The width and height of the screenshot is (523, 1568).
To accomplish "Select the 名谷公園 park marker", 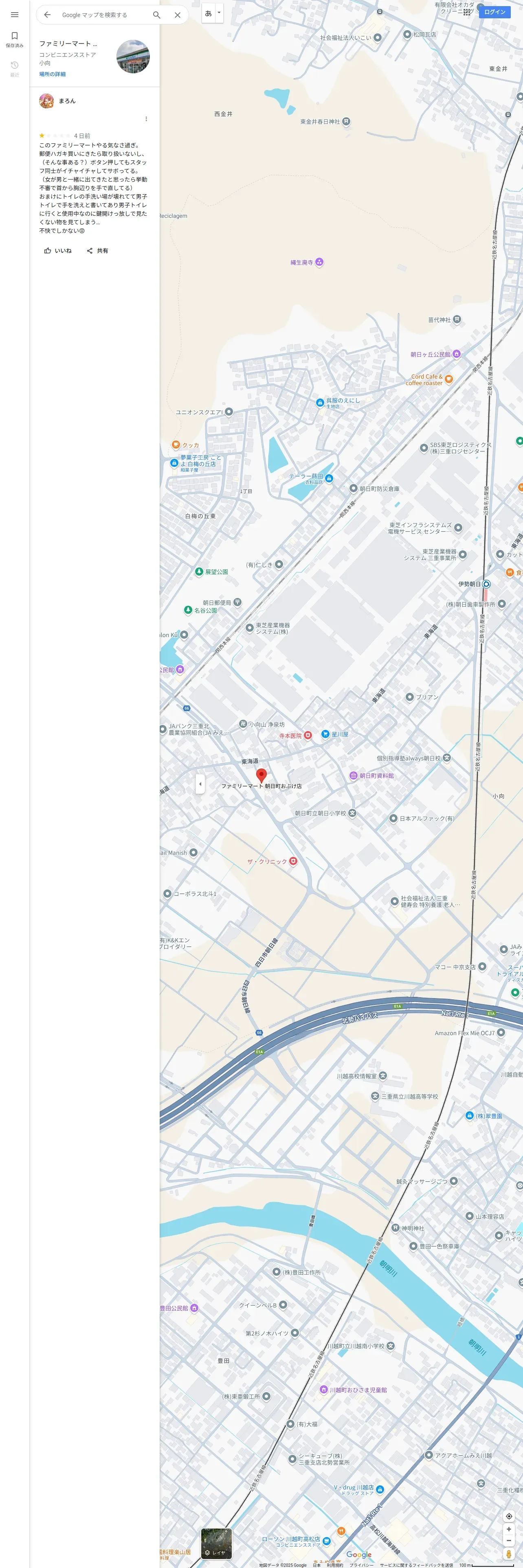I will click(188, 610).
